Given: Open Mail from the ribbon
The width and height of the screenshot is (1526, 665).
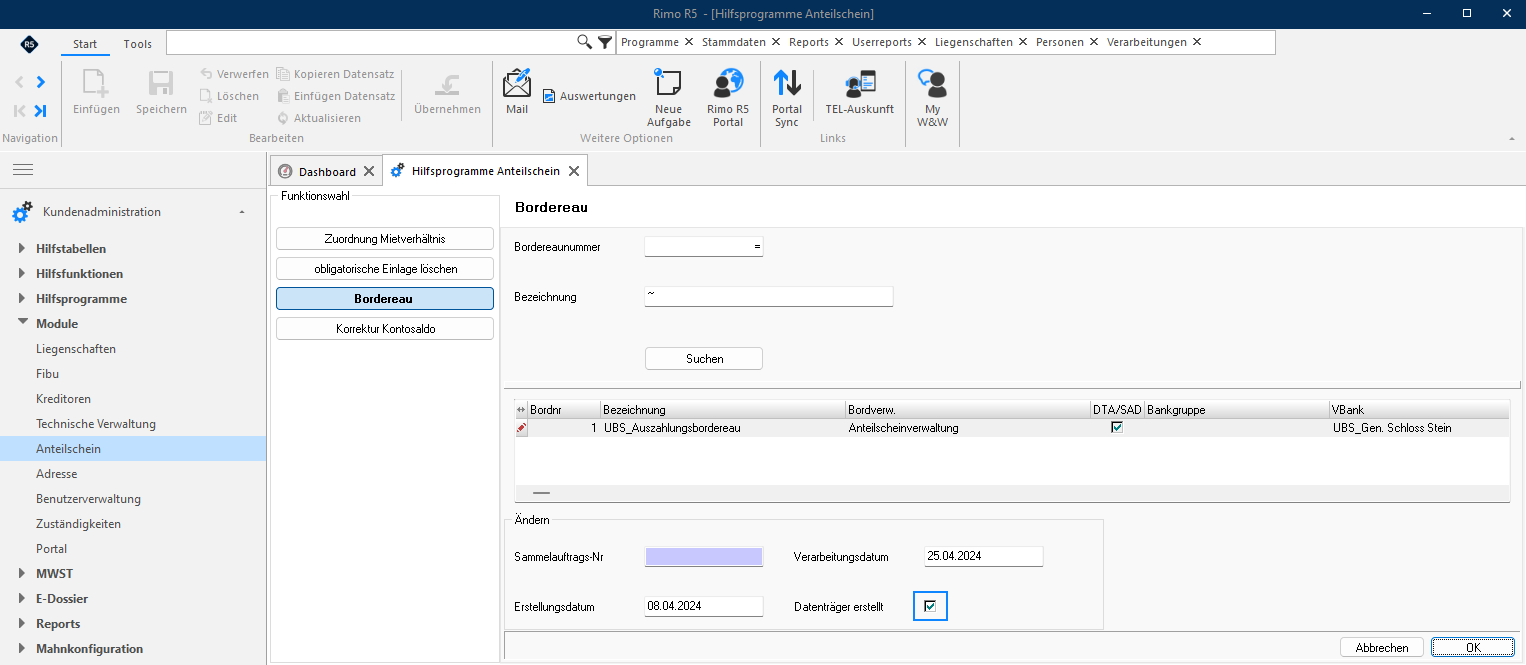Looking at the screenshot, I should pos(517,92).
